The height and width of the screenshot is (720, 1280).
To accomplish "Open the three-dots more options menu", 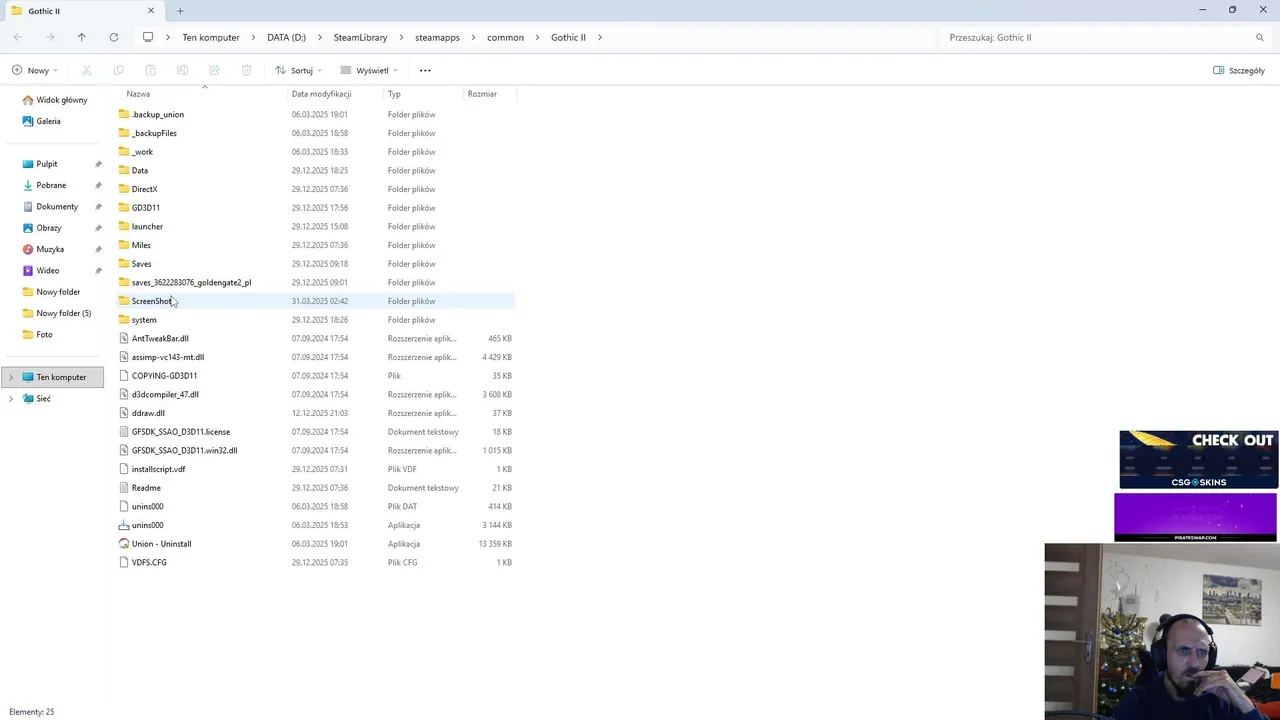I will click(x=425, y=70).
